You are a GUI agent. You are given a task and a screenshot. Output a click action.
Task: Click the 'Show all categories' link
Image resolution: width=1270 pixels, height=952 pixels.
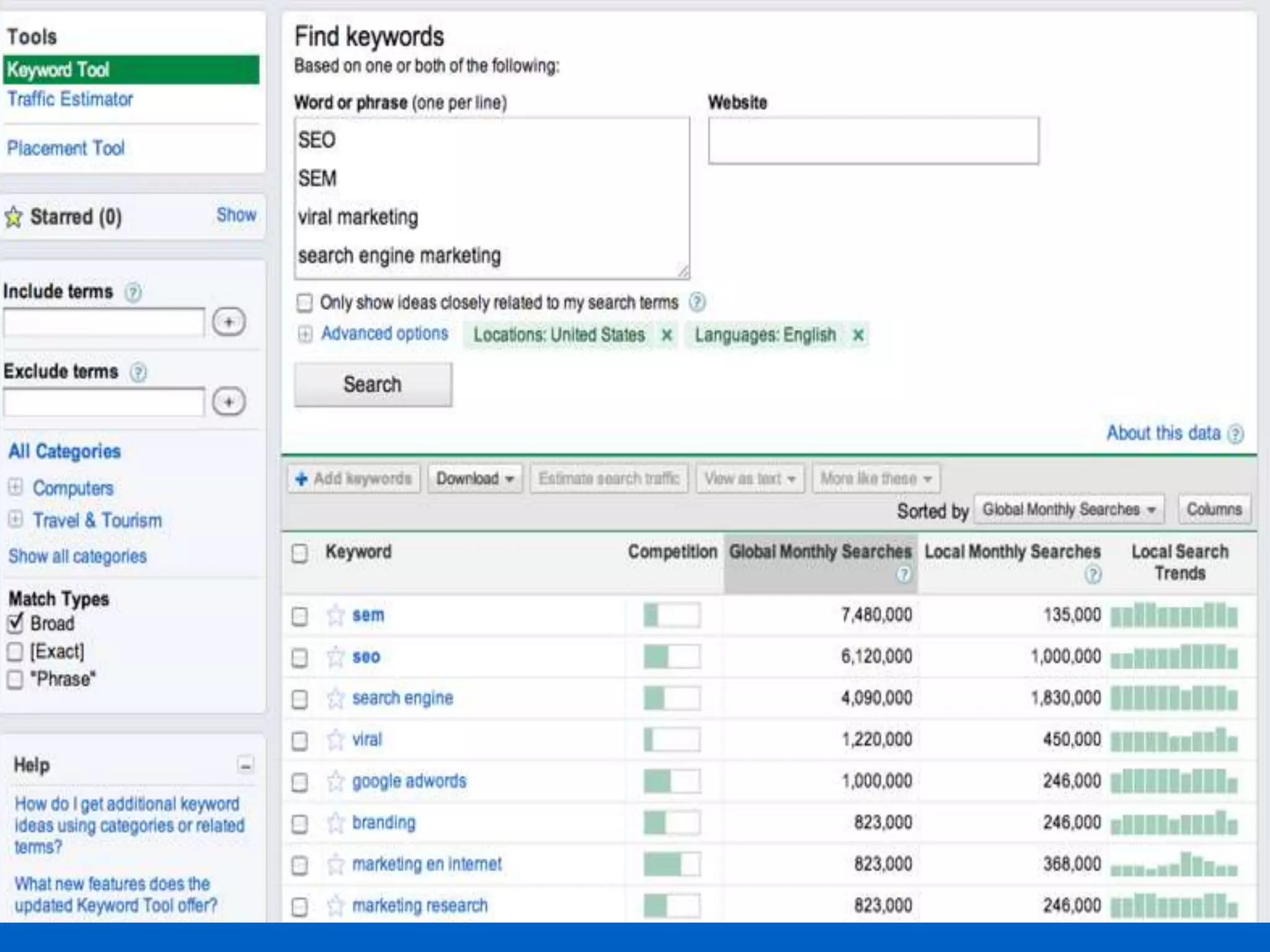click(78, 556)
